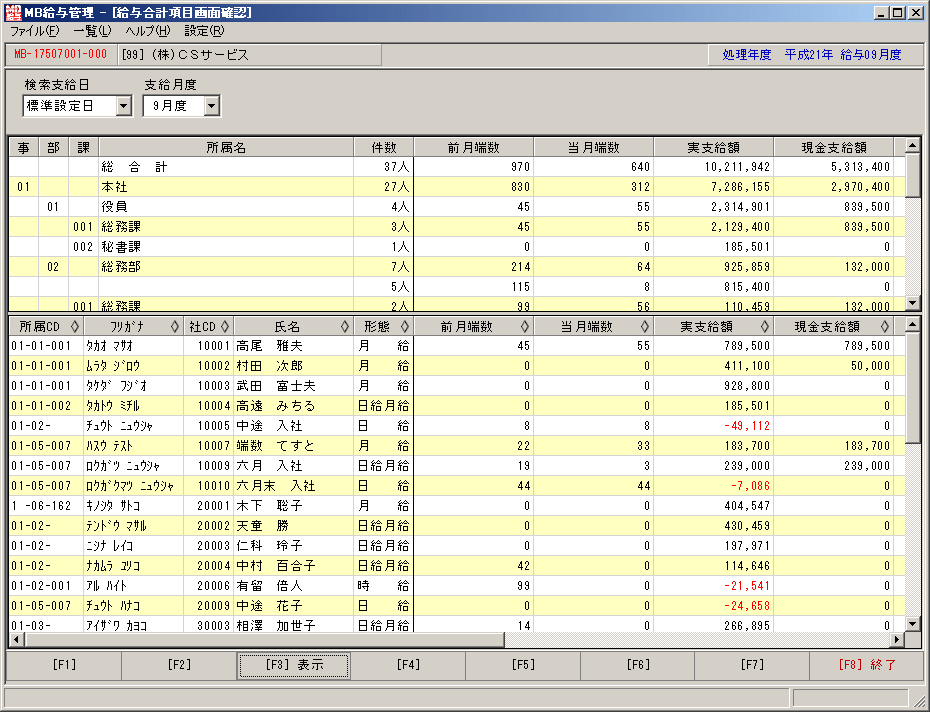The height and width of the screenshot is (712, 930).
Task: Click sort diamond on lower 現金支給額 column
Action: [x=884, y=326]
